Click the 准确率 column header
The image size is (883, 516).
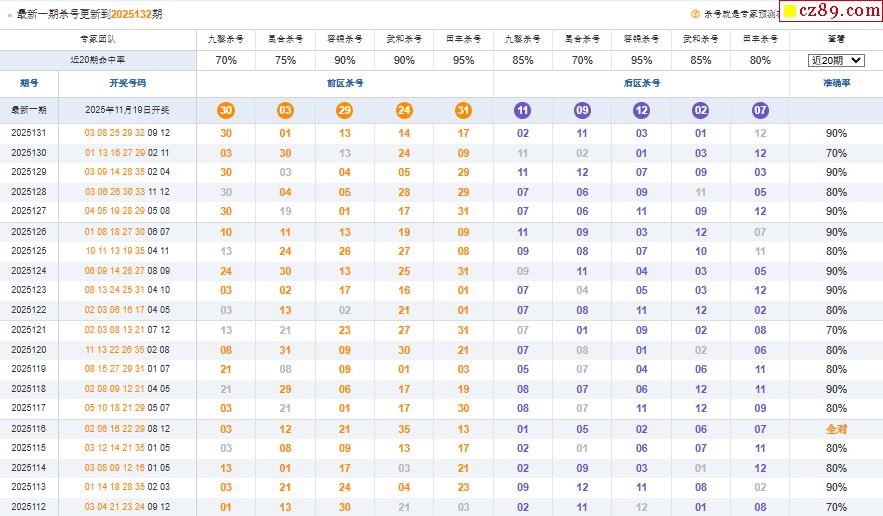(x=836, y=84)
